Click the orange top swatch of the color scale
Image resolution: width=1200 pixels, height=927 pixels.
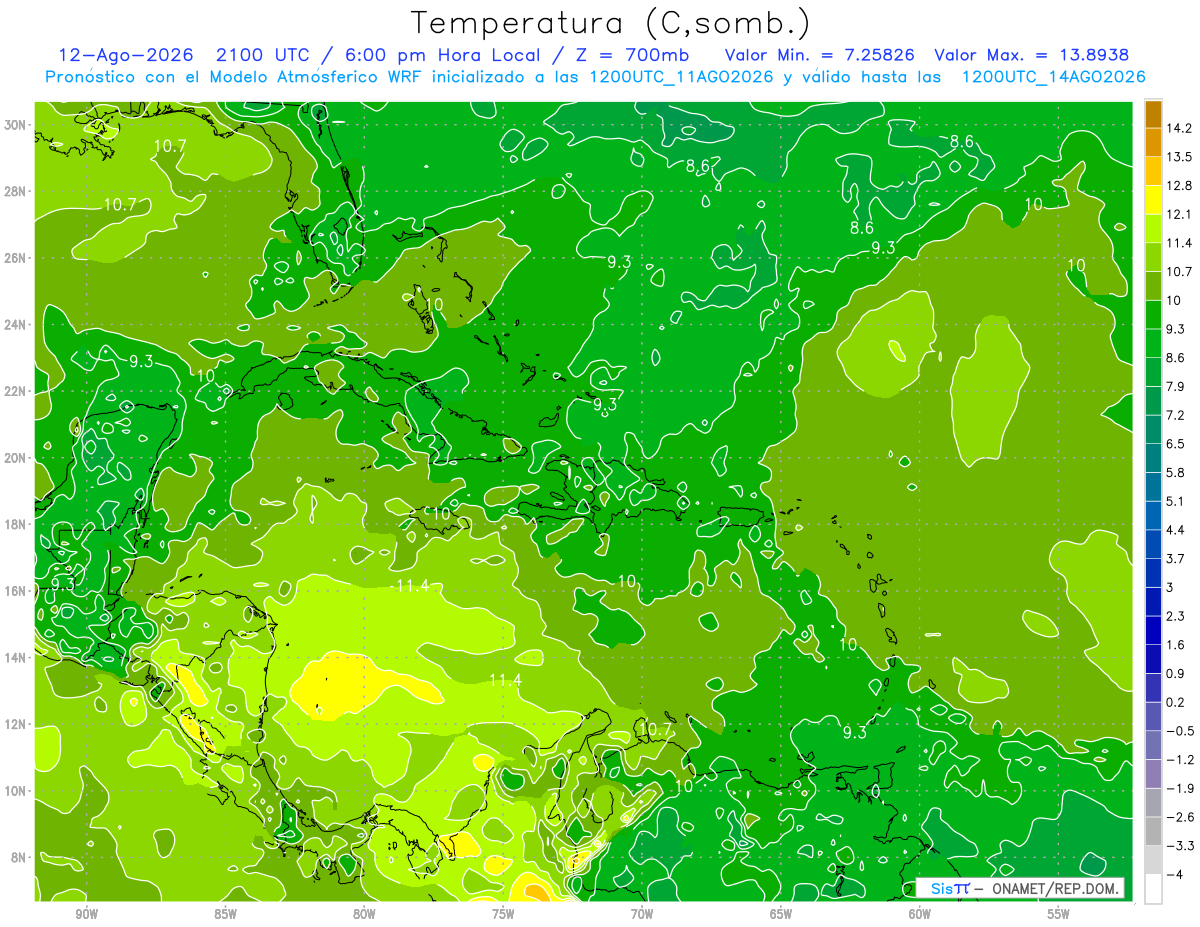(x=1153, y=114)
